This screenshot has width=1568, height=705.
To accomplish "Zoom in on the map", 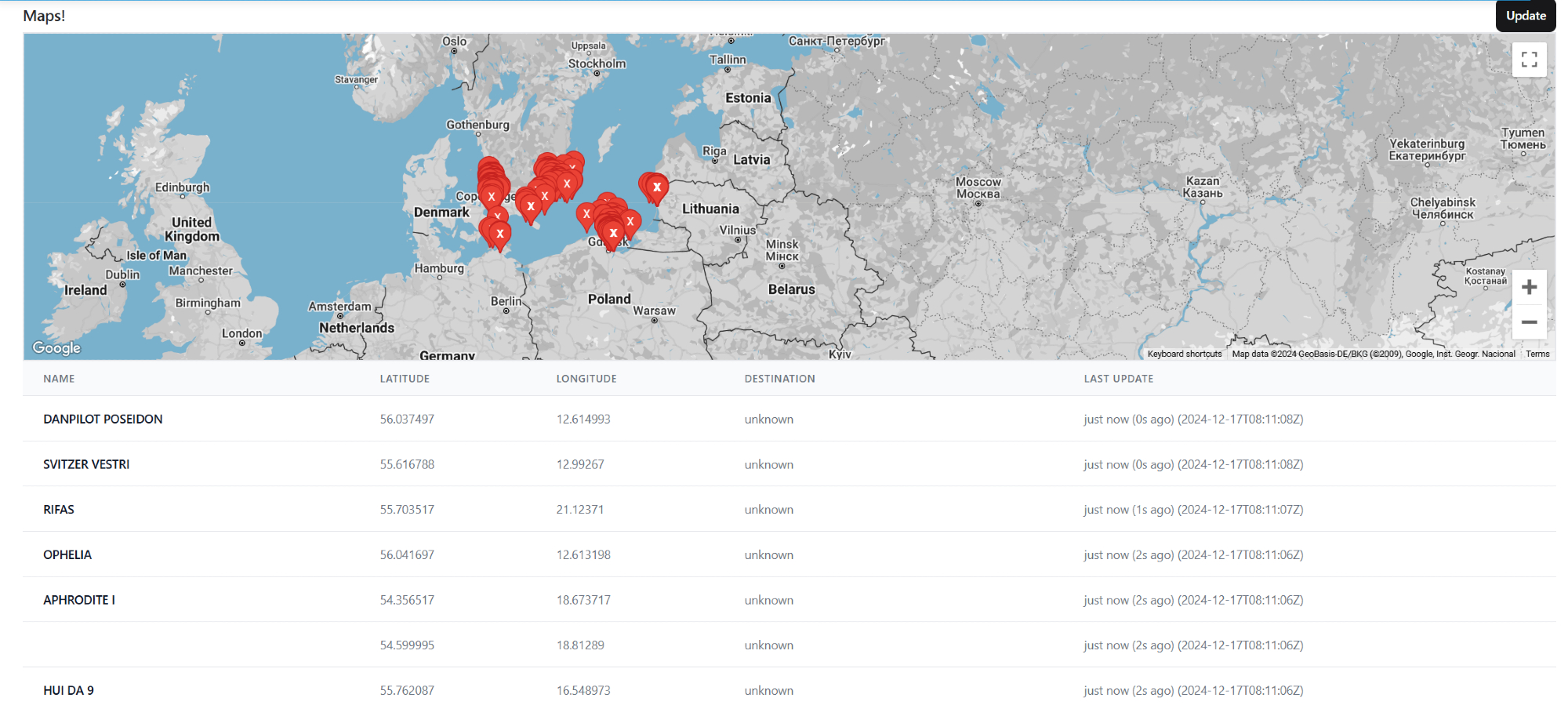I will pos(1529,287).
